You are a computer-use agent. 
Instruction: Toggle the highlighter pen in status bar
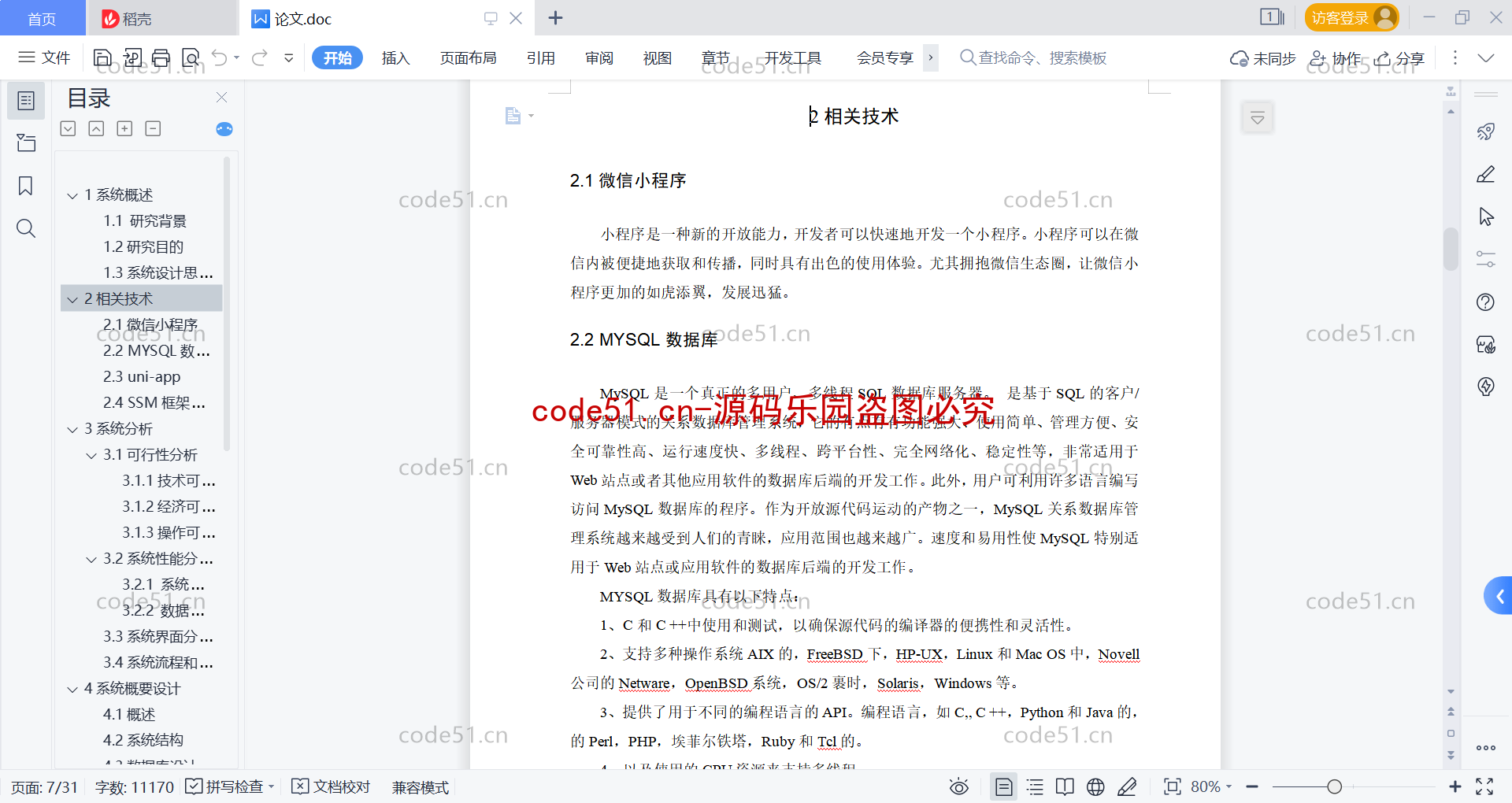click(1127, 786)
